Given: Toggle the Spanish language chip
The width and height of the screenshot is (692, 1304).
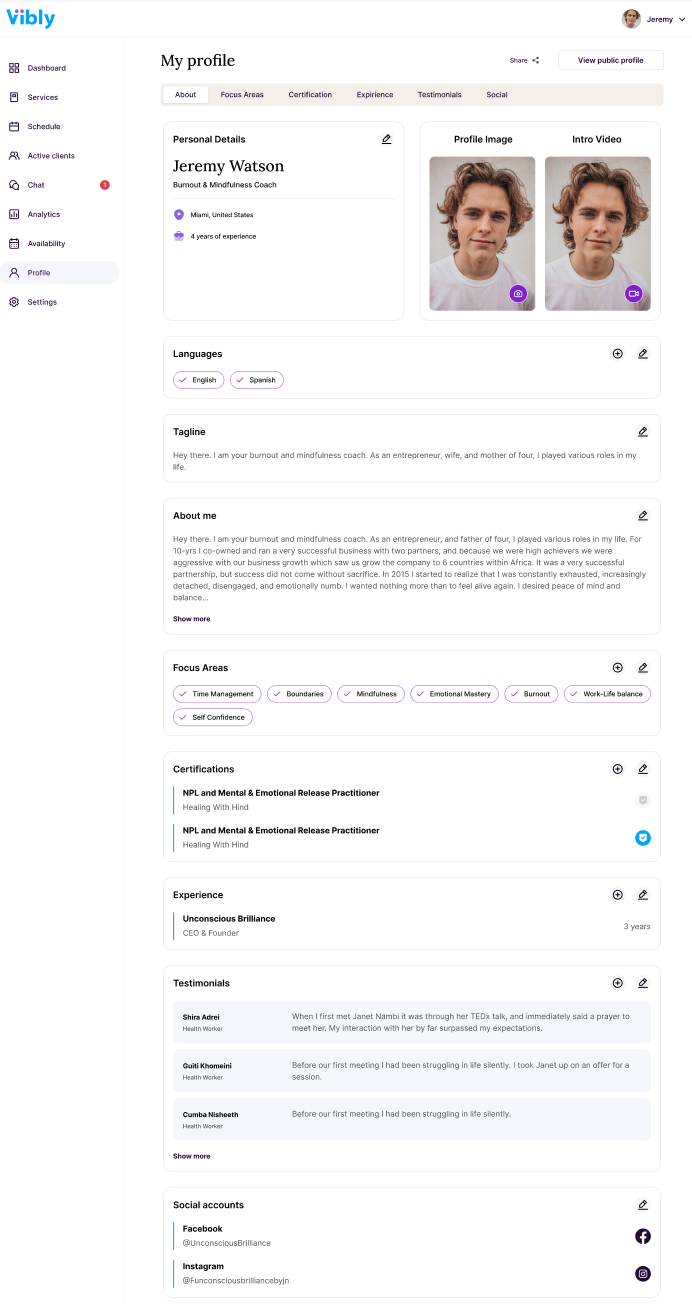Looking at the screenshot, I should pyautogui.click(x=257, y=379).
